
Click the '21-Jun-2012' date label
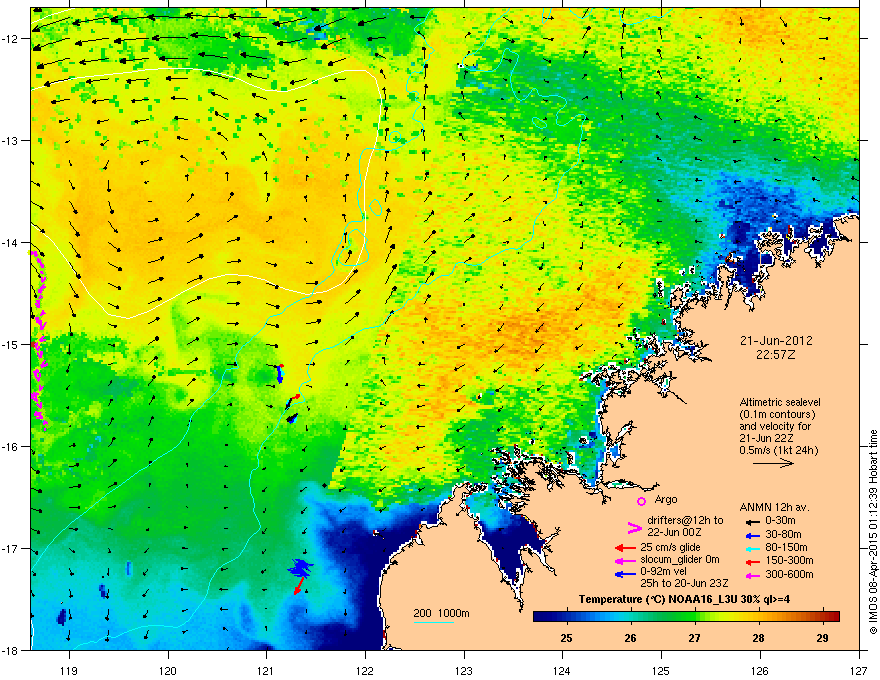pyautogui.click(x=776, y=341)
